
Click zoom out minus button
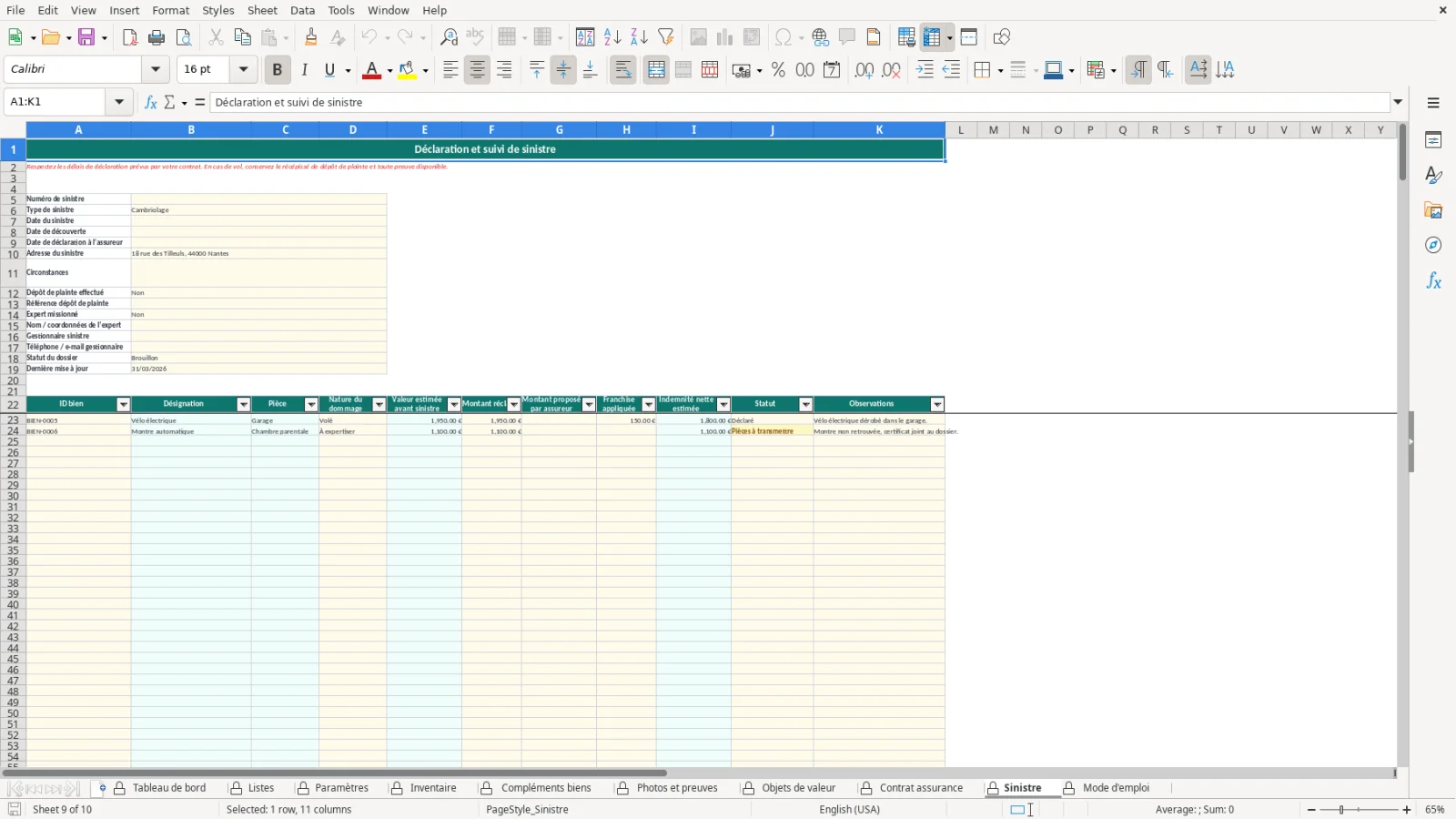[x=1311, y=810]
